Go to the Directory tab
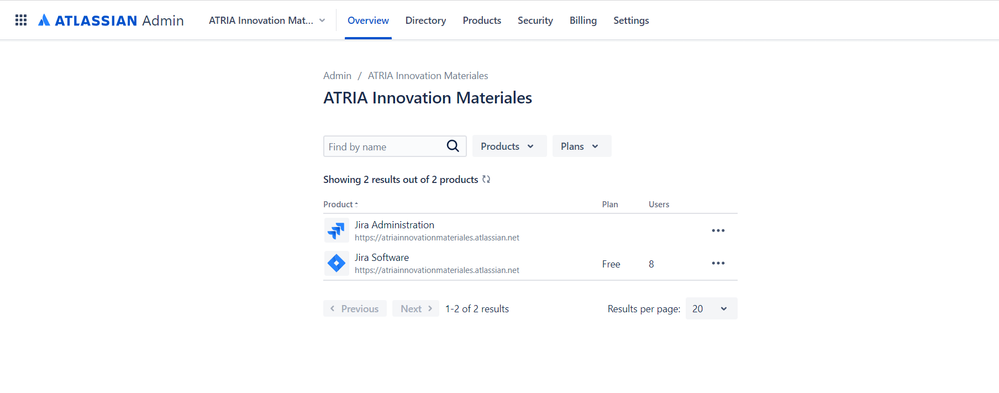This screenshot has width=999, height=393. pyautogui.click(x=426, y=20)
